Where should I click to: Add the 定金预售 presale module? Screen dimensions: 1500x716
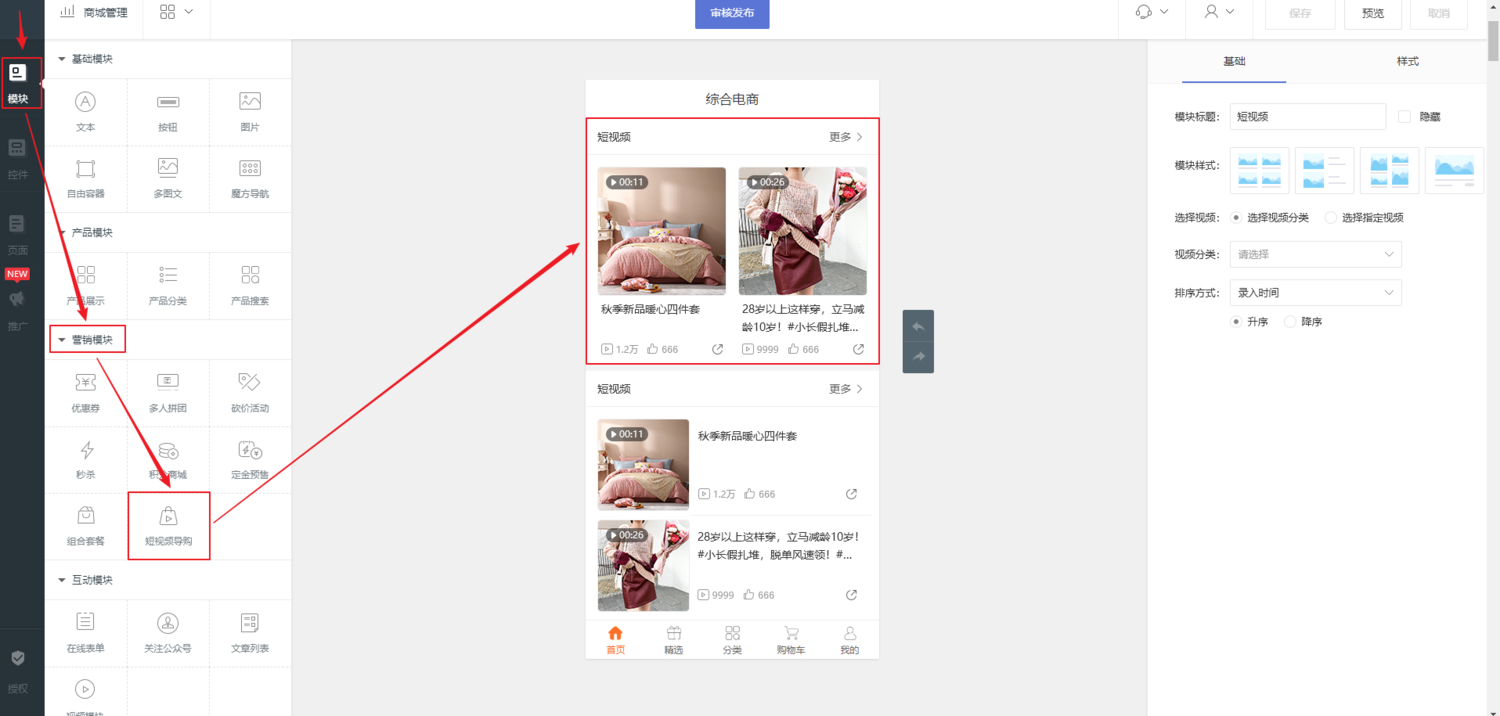click(x=250, y=460)
